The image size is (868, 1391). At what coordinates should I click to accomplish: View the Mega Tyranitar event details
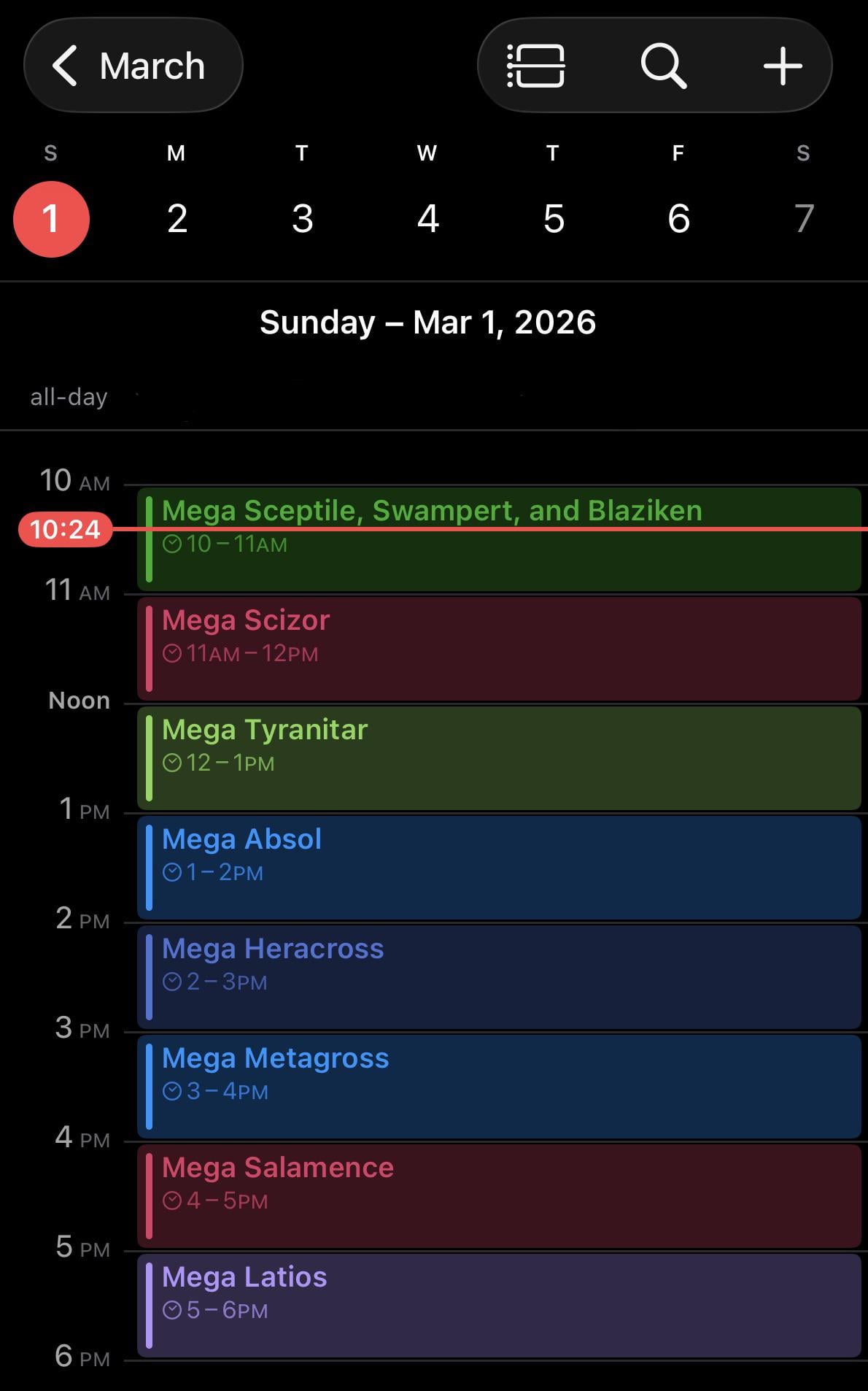tap(499, 758)
